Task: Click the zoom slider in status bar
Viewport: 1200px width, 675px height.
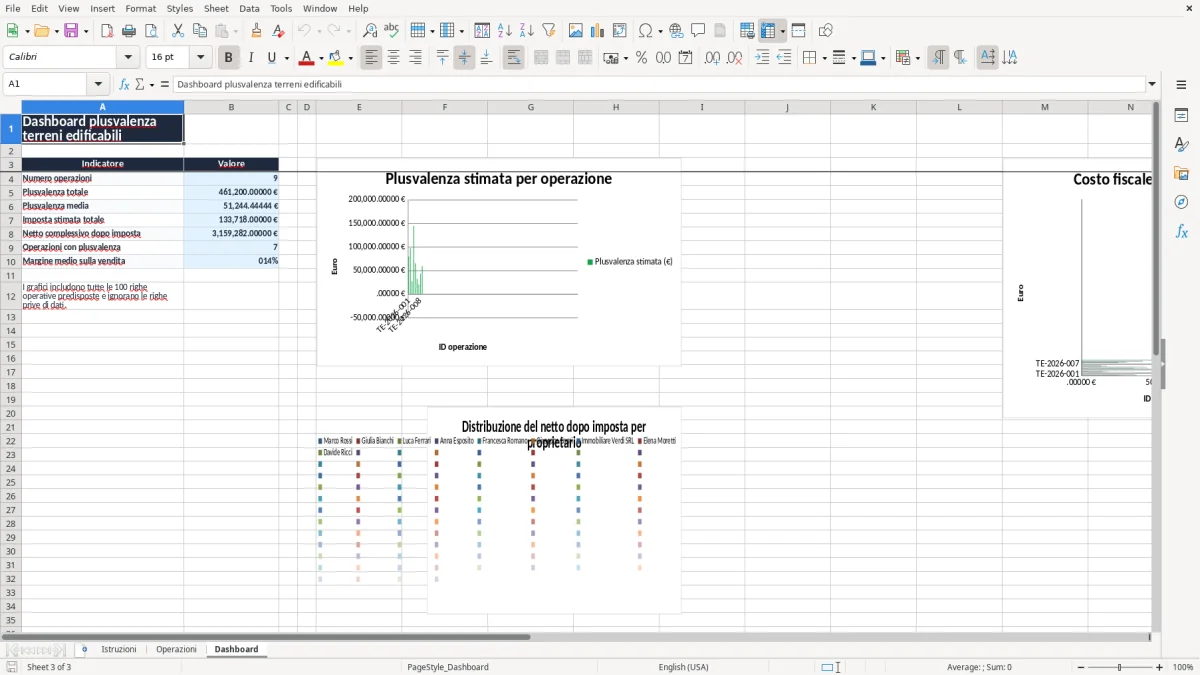Action: click(1119, 667)
